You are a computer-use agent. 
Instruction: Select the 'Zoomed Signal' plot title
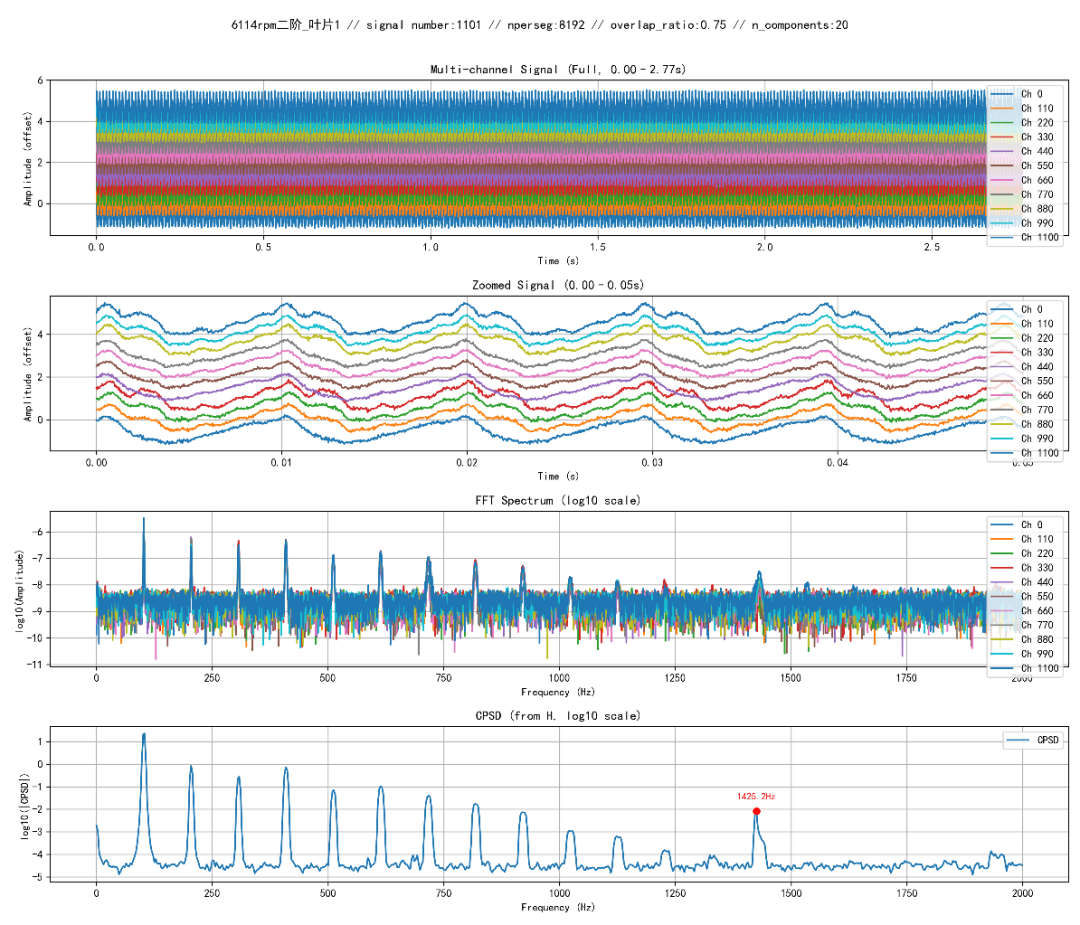558,286
